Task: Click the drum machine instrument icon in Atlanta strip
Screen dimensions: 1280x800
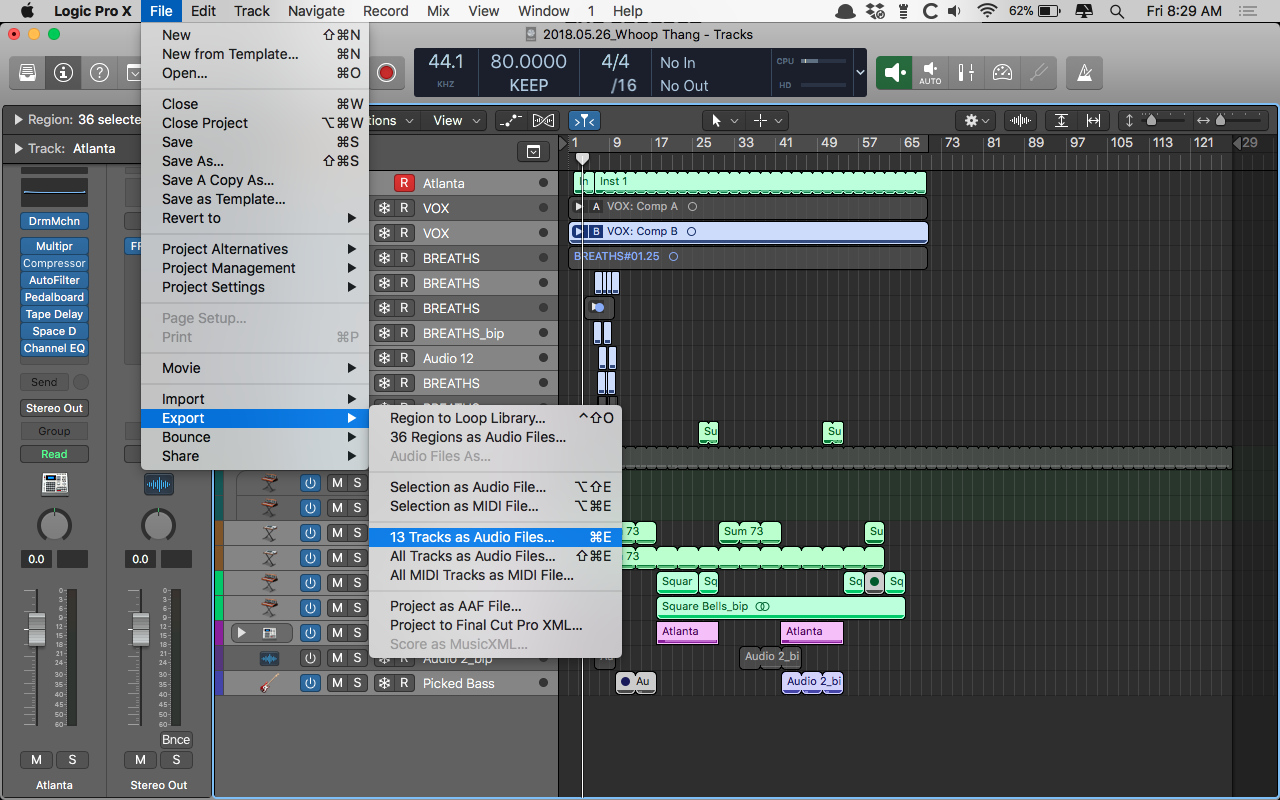Action: (54, 485)
